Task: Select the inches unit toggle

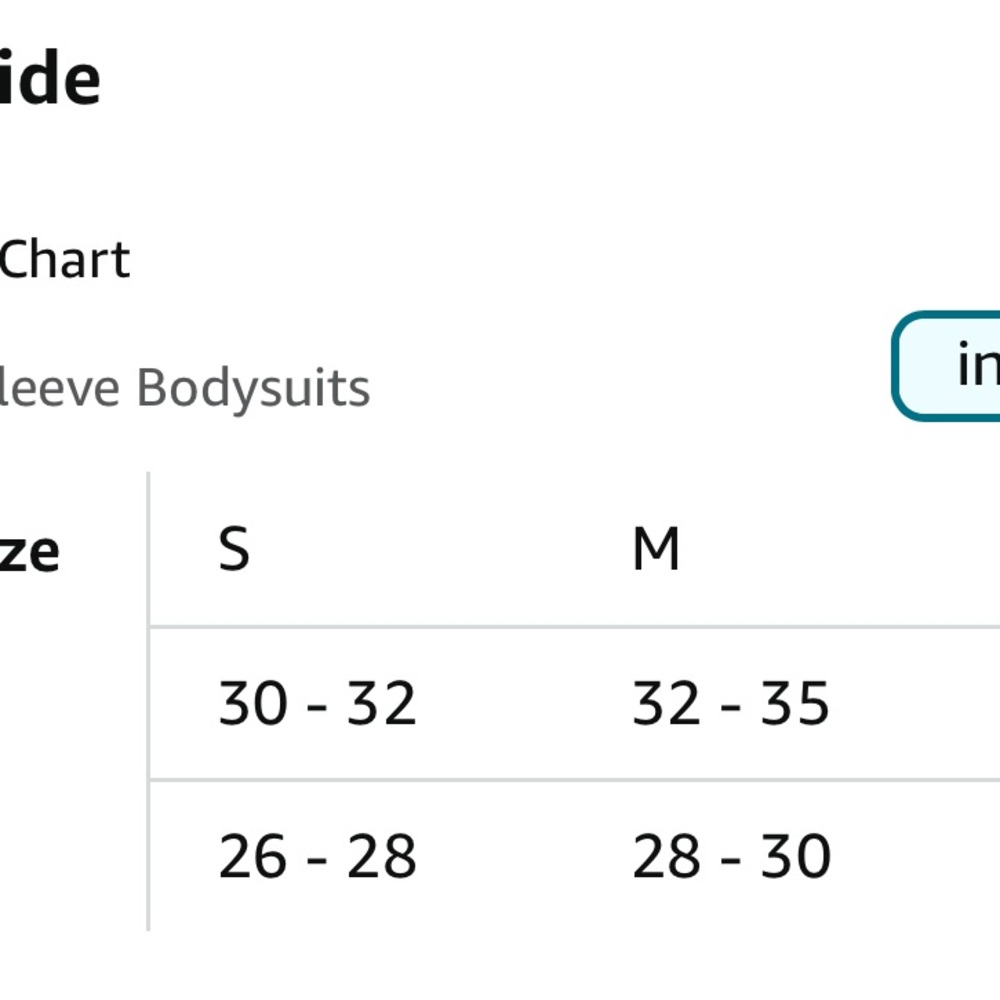Action: [947, 366]
